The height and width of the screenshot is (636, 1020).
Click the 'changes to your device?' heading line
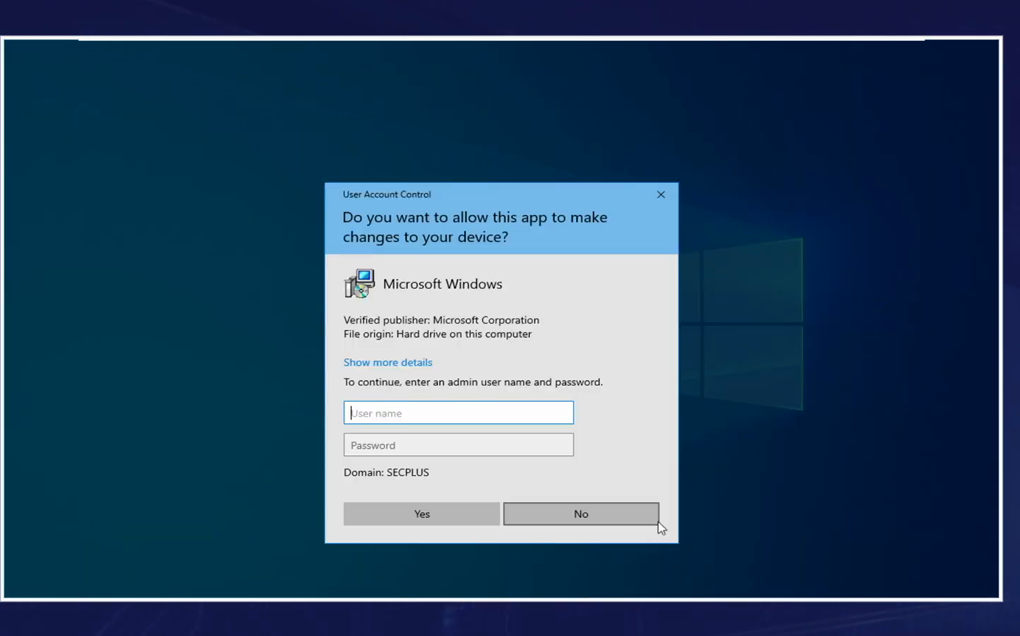(x=425, y=237)
